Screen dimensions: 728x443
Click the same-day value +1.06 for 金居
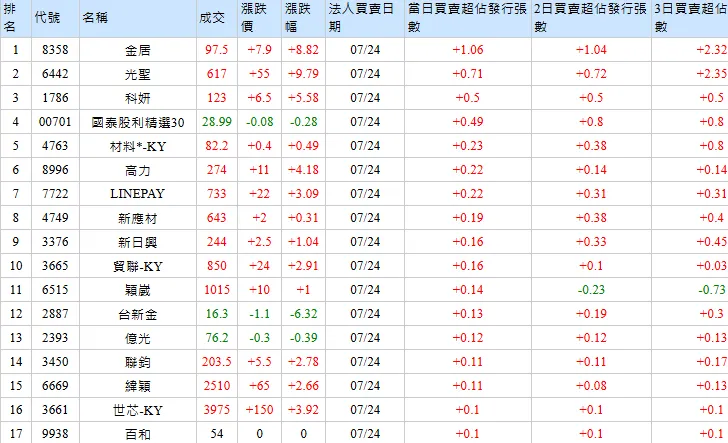(468, 50)
